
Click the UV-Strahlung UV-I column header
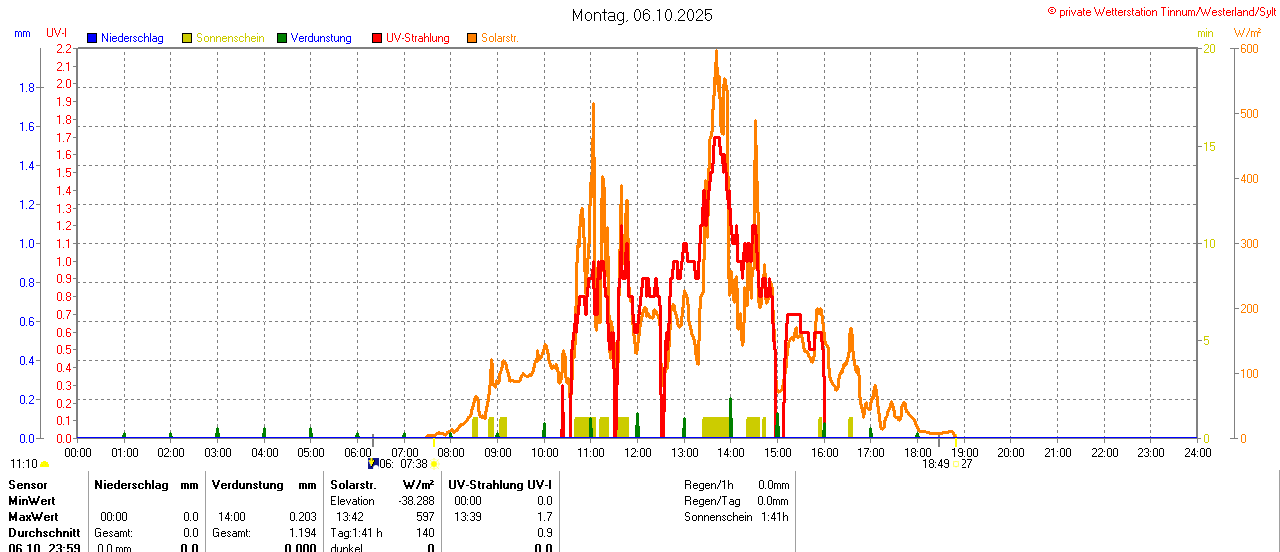(500, 485)
